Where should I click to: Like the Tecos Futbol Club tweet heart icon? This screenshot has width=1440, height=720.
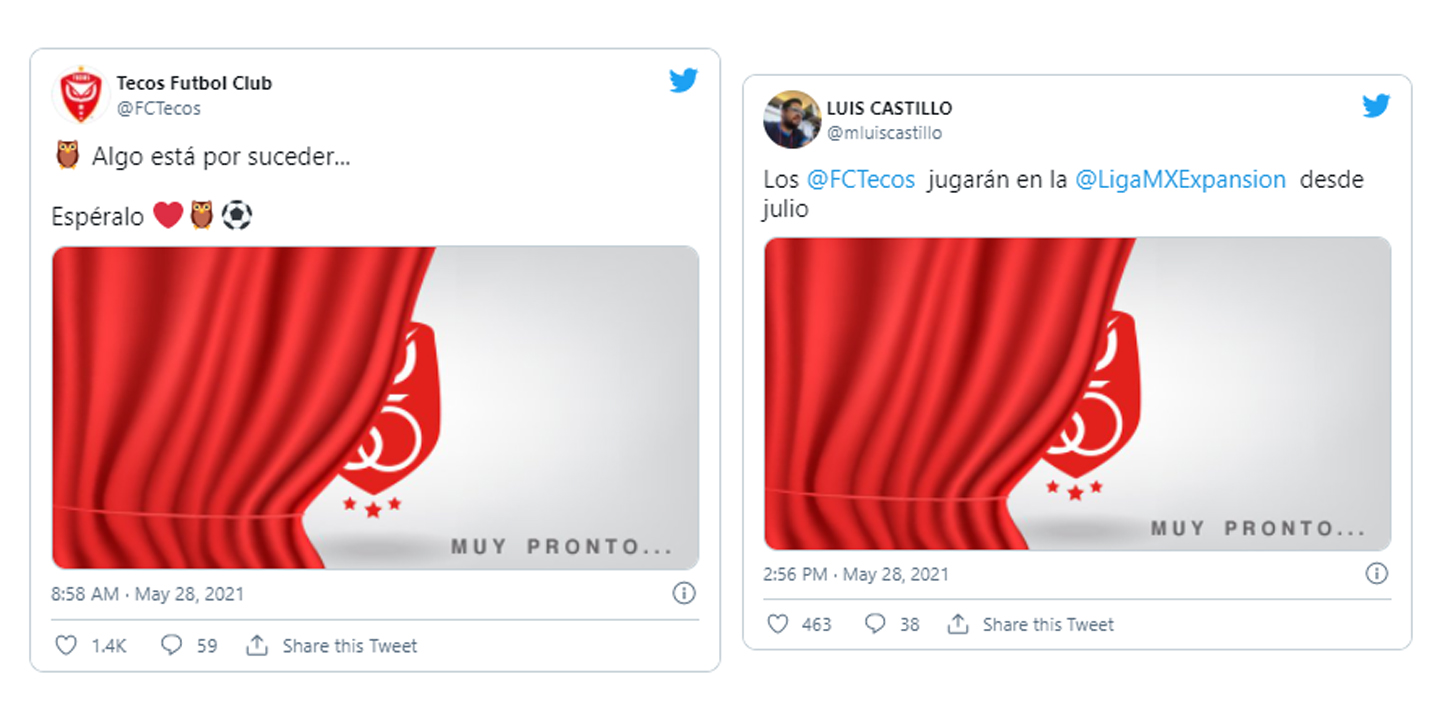[x=66, y=646]
